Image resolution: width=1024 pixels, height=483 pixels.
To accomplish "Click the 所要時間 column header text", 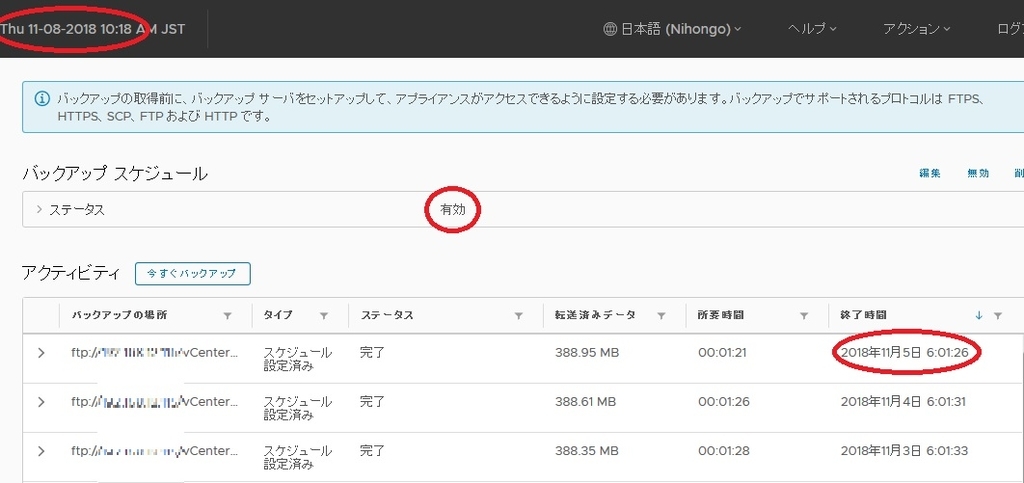I will pos(720,315).
